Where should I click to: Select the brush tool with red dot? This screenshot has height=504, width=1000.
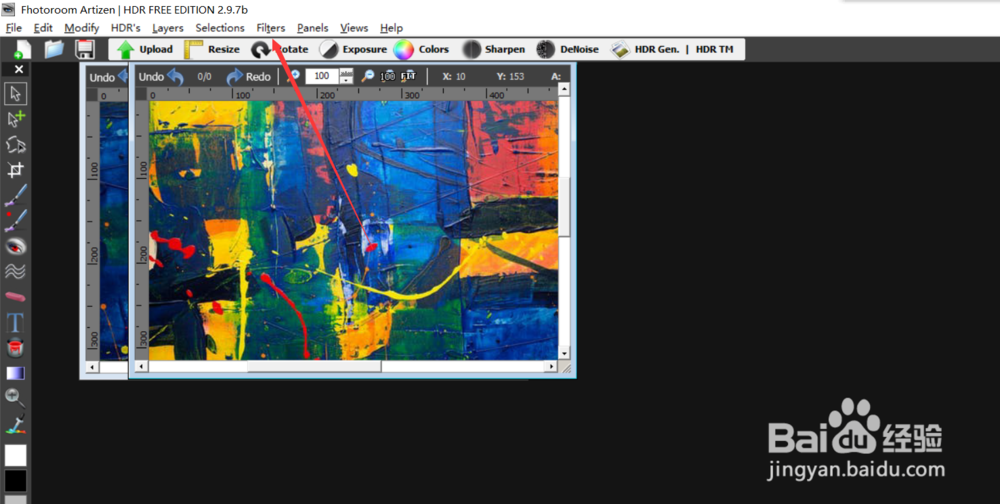pos(15,221)
